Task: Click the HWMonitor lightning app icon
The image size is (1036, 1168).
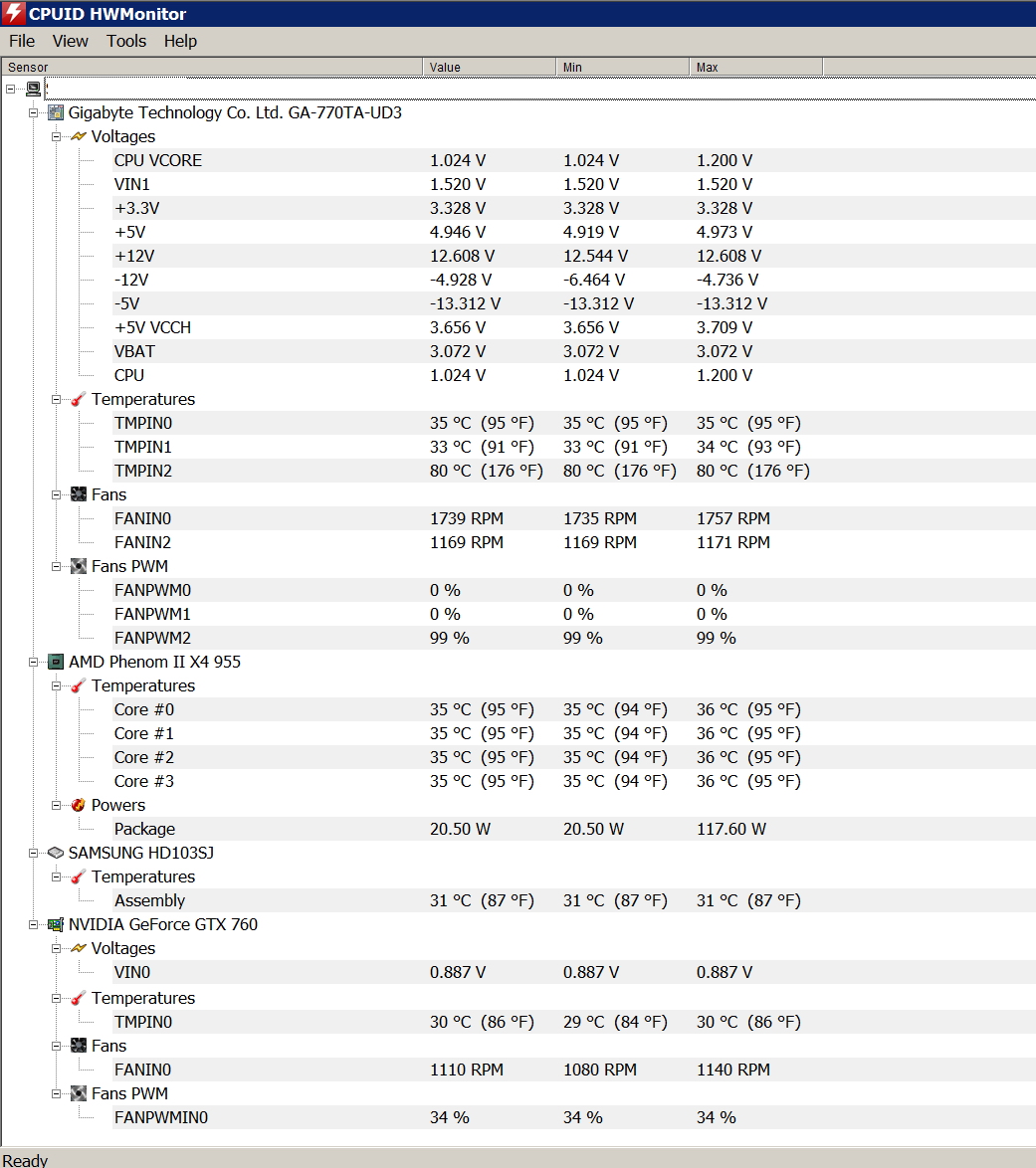Action: 13,13
